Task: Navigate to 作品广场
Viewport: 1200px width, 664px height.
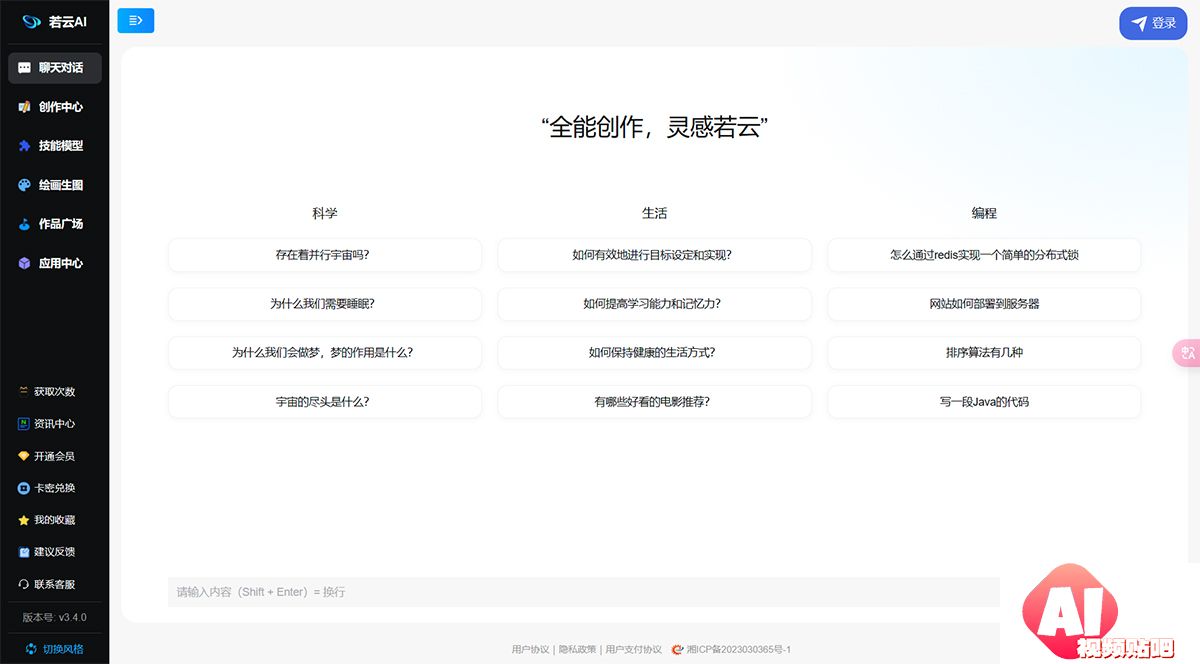Action: tap(55, 224)
